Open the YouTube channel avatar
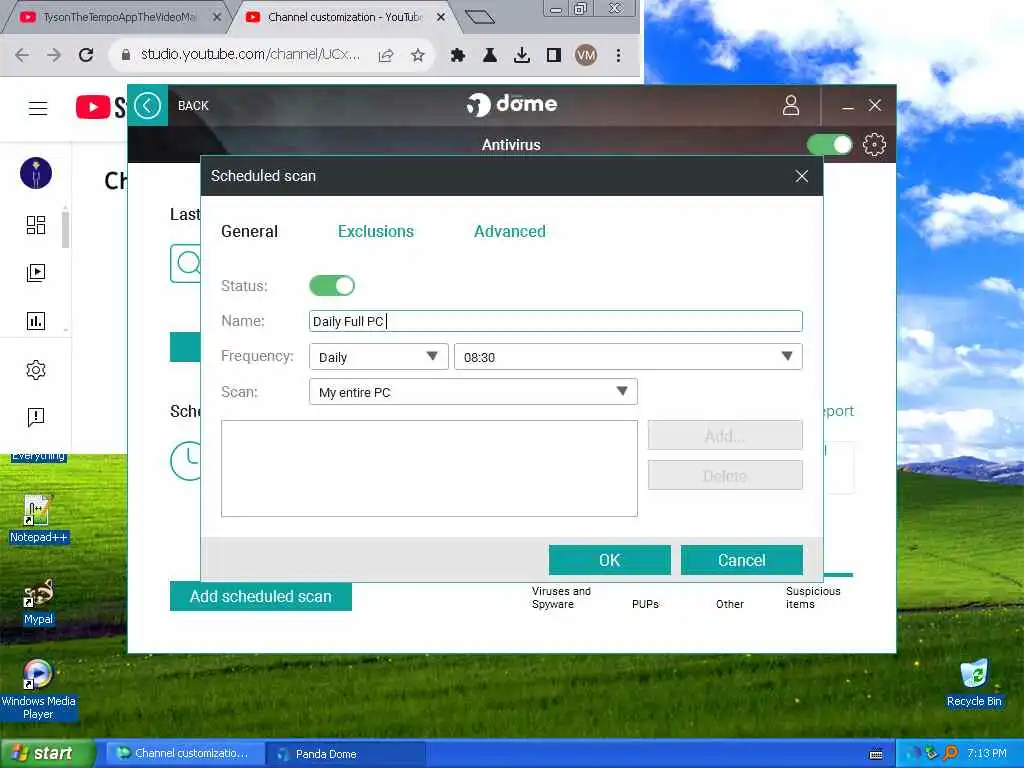 coord(36,173)
